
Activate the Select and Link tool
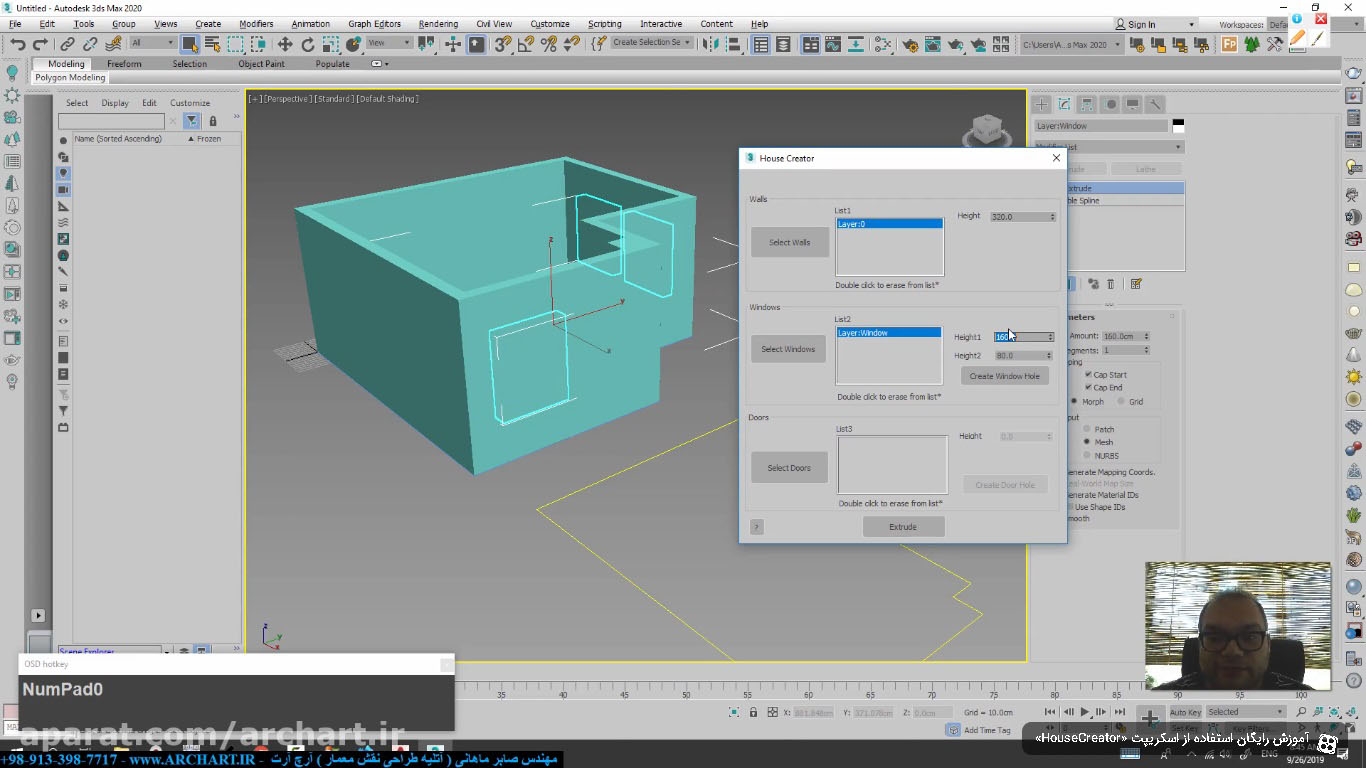click(67, 44)
